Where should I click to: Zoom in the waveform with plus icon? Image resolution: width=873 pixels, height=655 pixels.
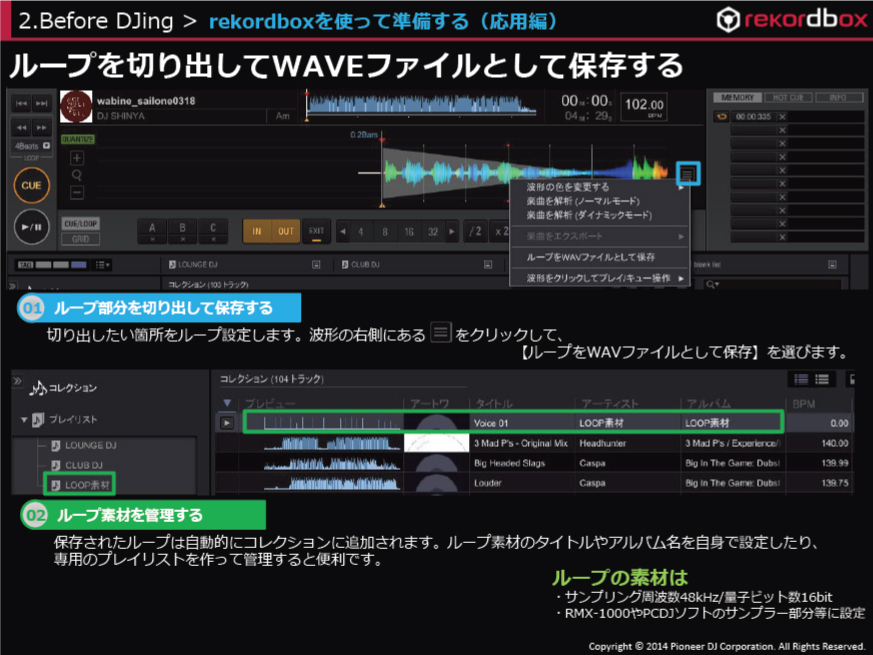tap(77, 158)
